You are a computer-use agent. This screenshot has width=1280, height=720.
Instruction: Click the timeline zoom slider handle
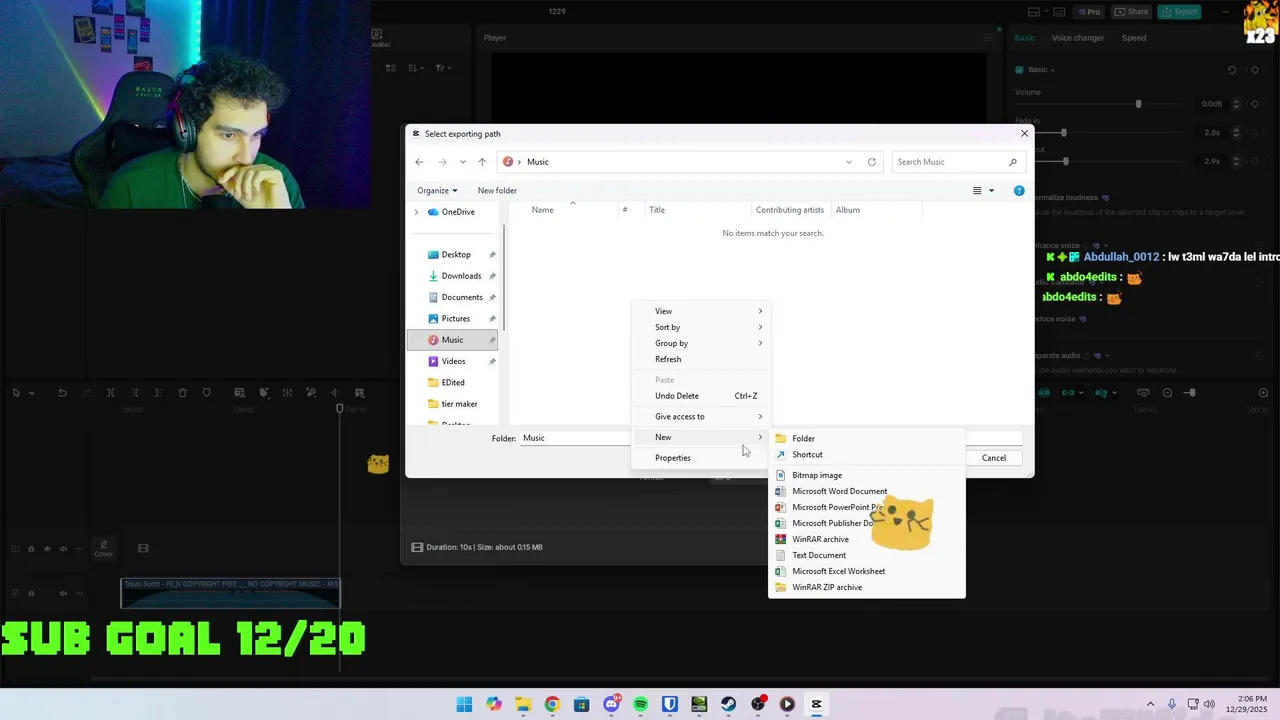pyautogui.click(x=1190, y=393)
